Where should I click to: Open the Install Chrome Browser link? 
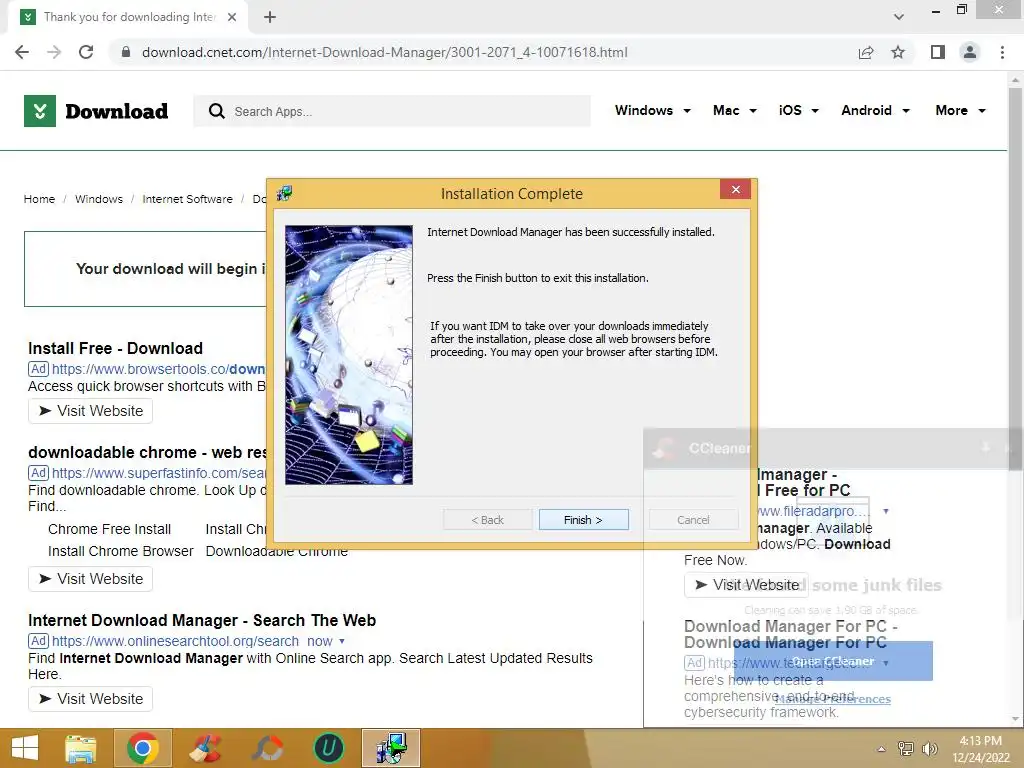121,551
